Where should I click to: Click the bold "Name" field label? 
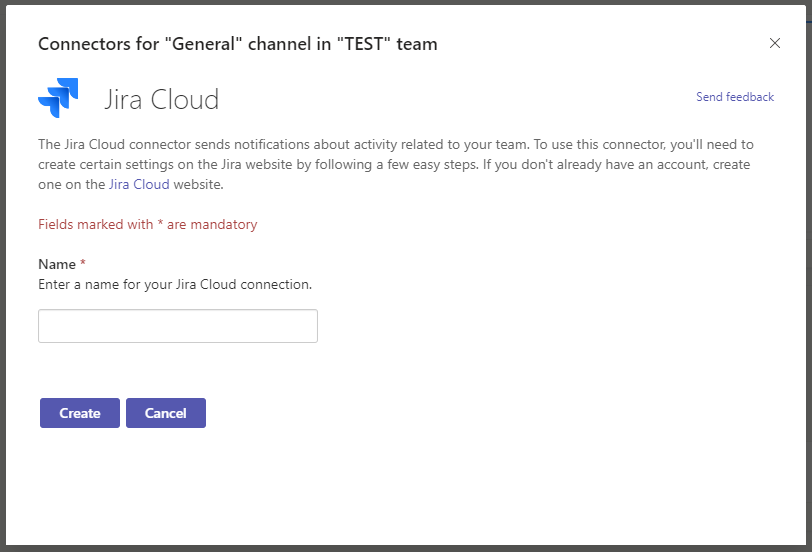click(56, 264)
